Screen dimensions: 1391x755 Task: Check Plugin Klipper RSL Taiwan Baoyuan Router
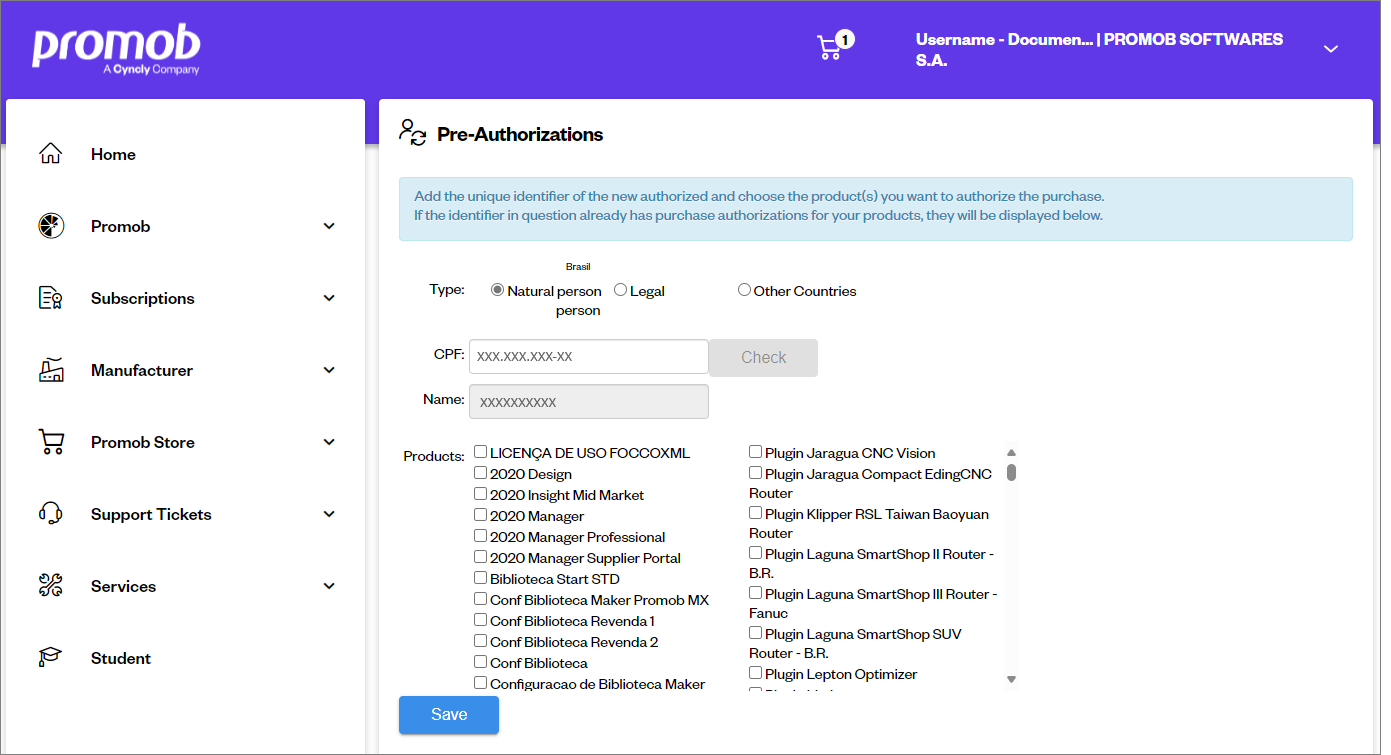pyautogui.click(x=756, y=513)
